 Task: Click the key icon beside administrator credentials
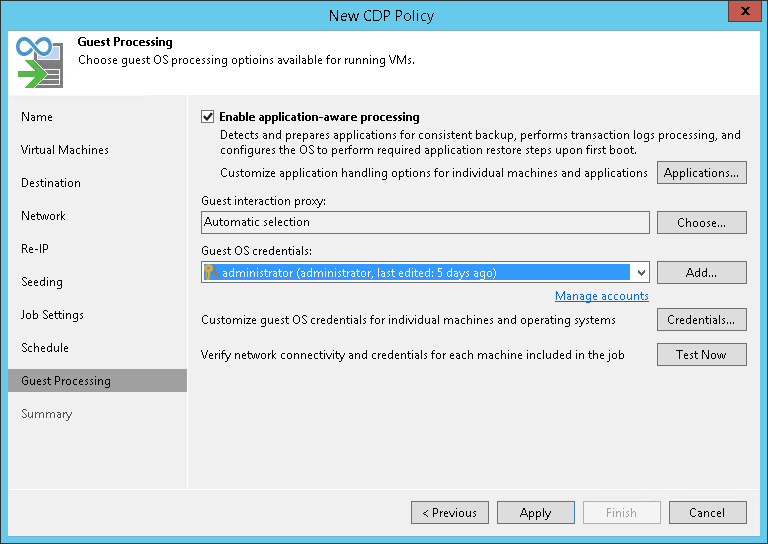(211, 272)
